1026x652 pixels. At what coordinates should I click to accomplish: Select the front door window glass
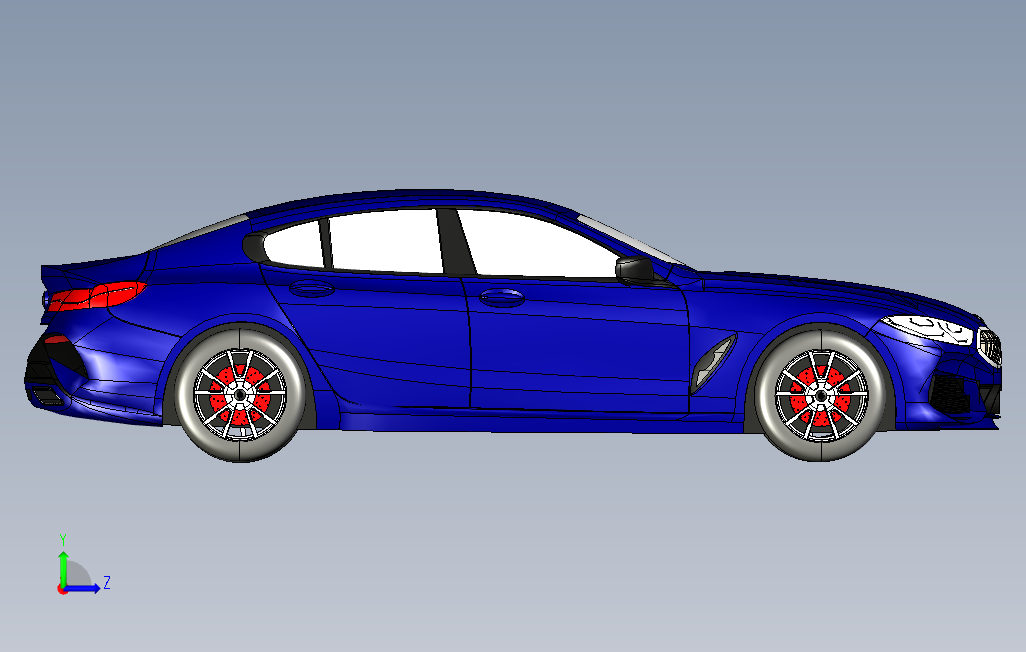click(x=537, y=245)
